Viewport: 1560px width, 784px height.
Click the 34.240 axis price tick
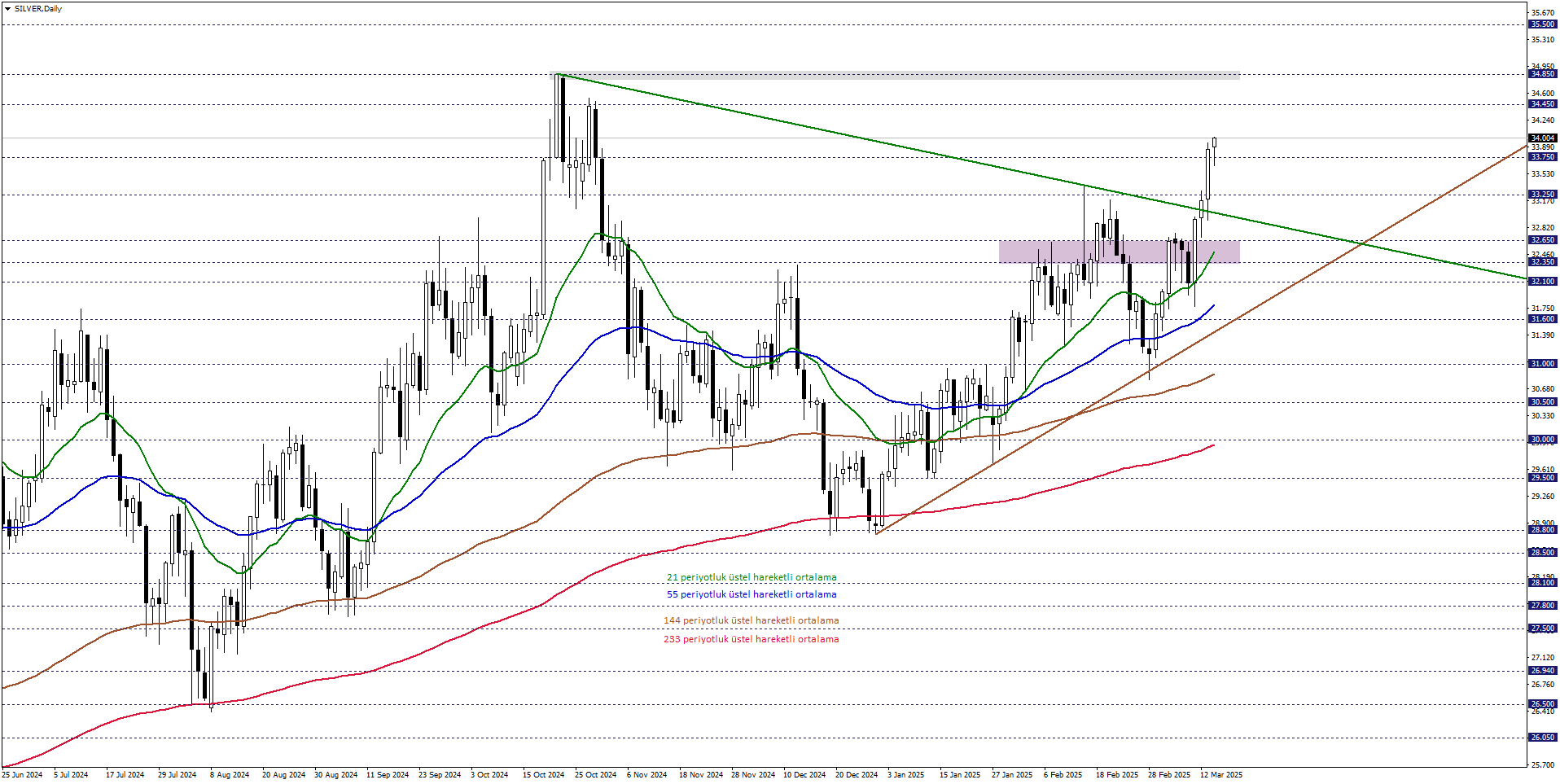click(x=1543, y=120)
